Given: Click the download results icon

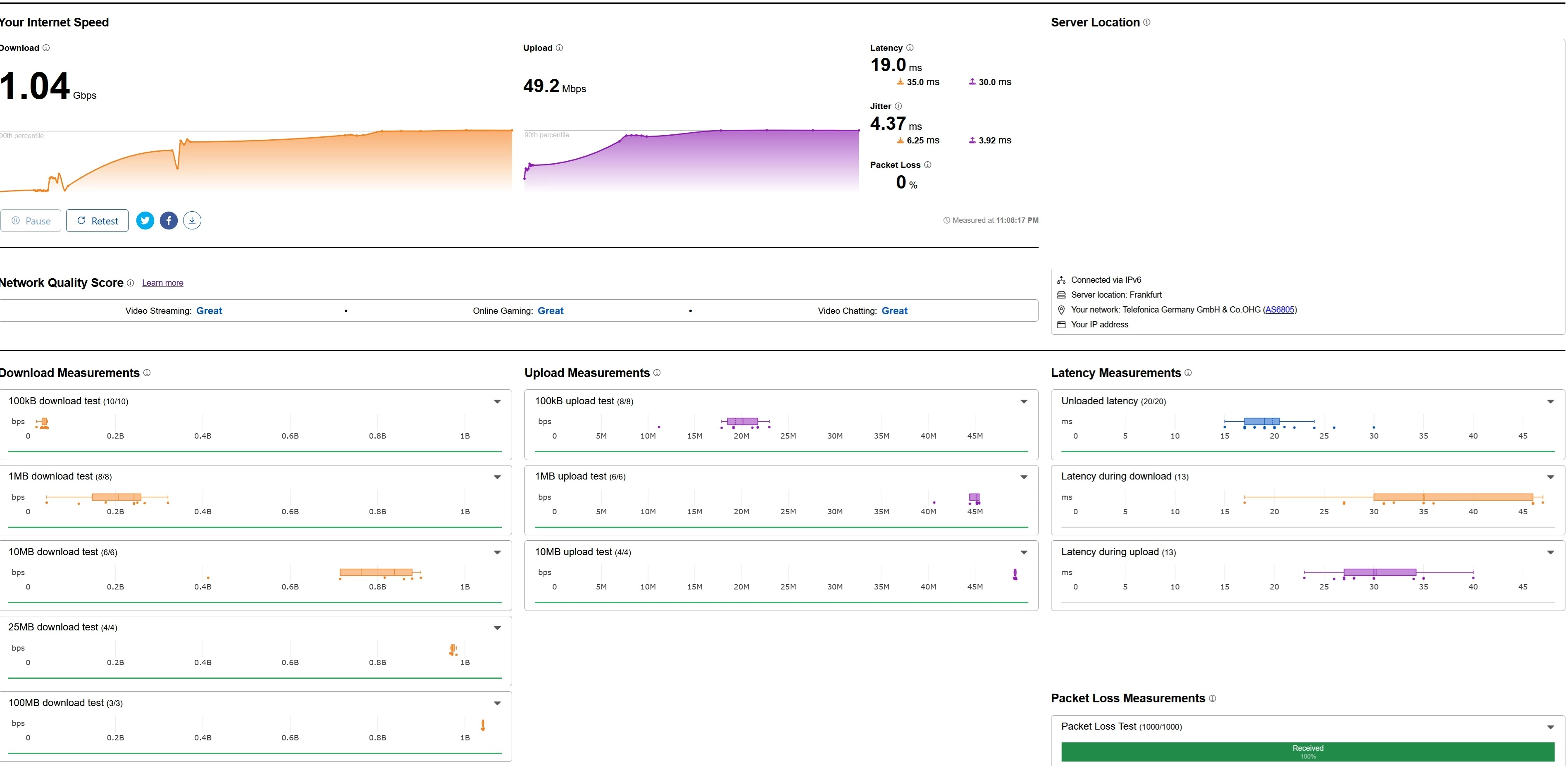Looking at the screenshot, I should coord(192,220).
